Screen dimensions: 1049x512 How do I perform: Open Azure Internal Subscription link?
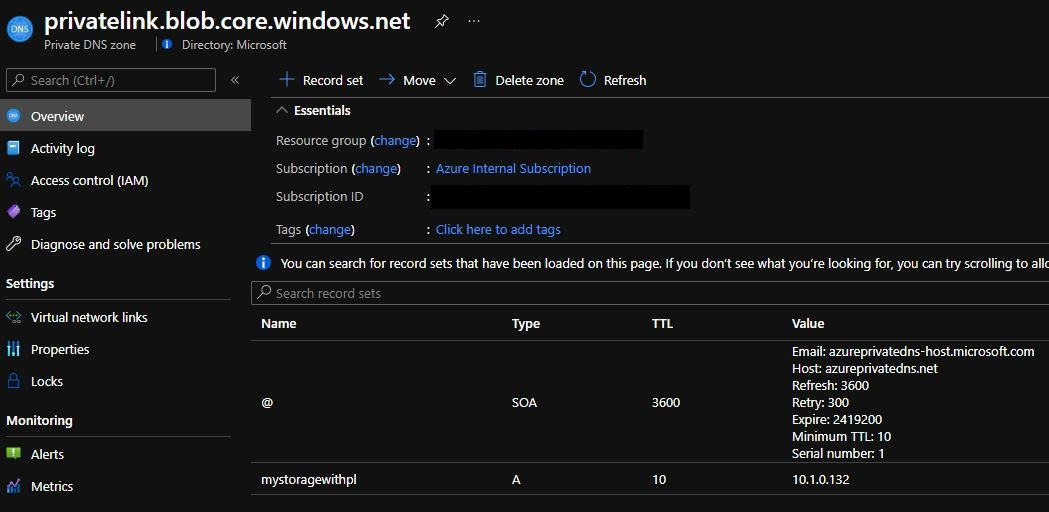pos(513,169)
